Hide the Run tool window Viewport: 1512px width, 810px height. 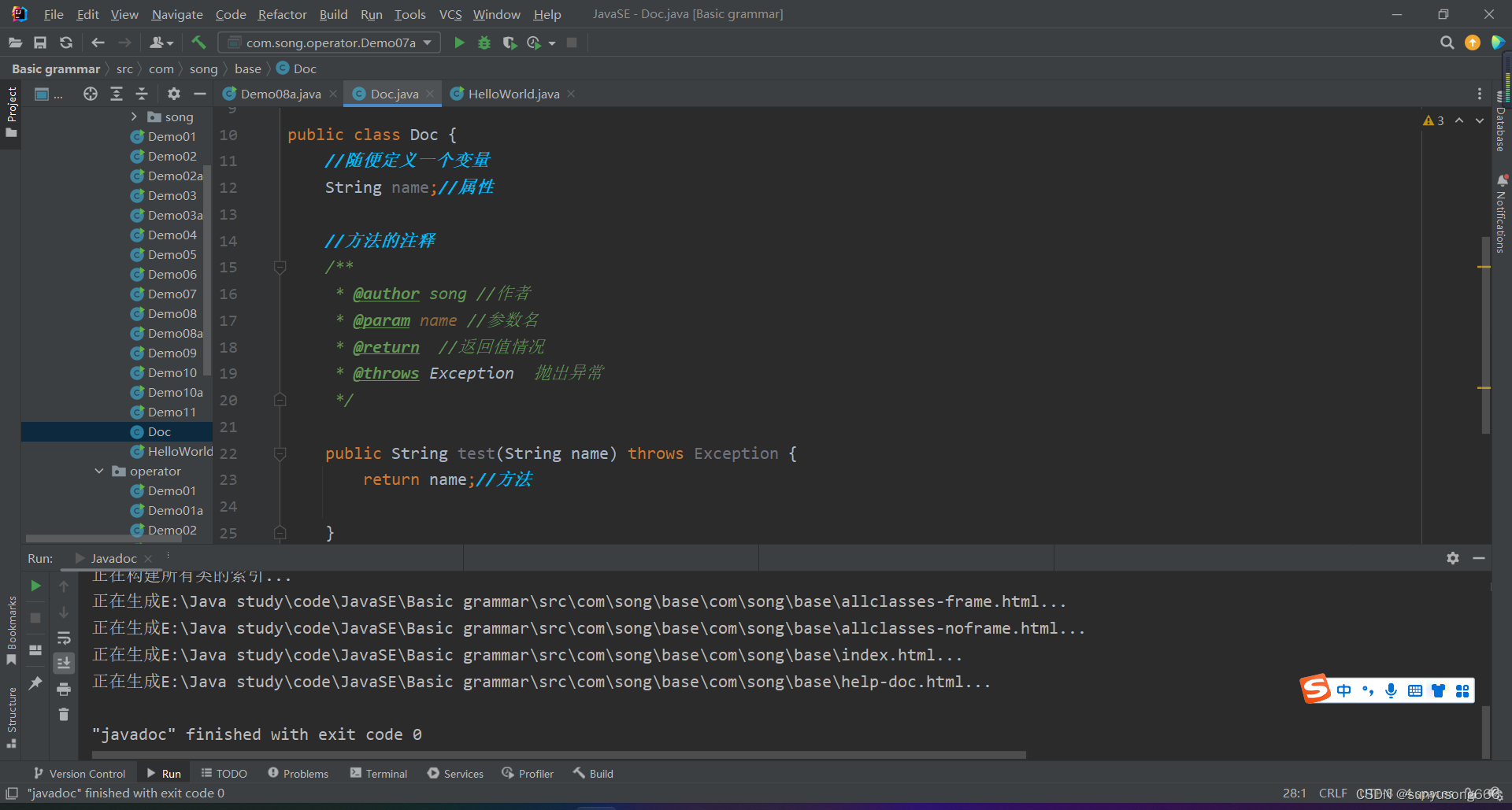pyautogui.click(x=1479, y=558)
